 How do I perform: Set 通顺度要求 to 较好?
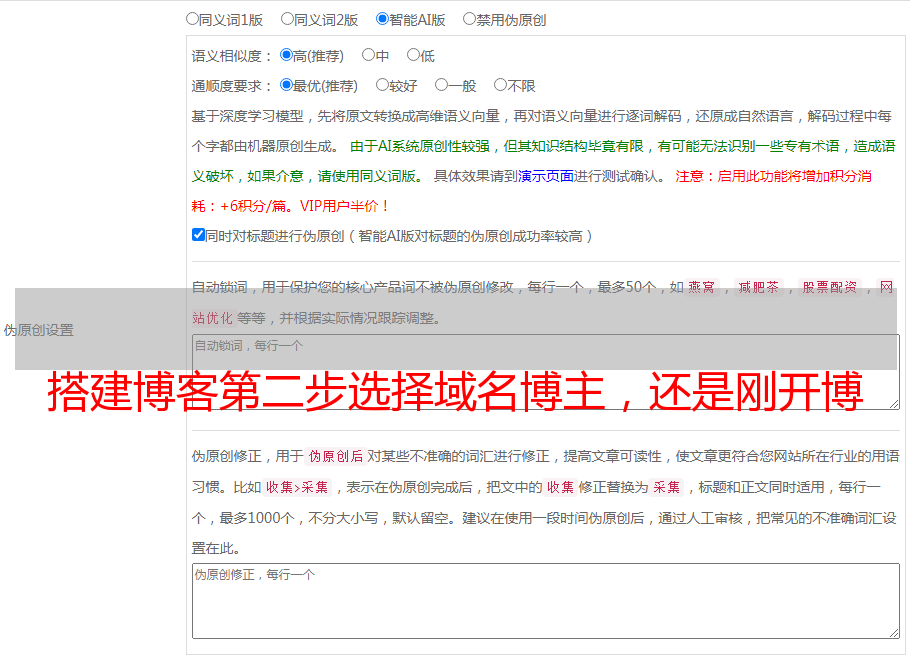coord(382,85)
